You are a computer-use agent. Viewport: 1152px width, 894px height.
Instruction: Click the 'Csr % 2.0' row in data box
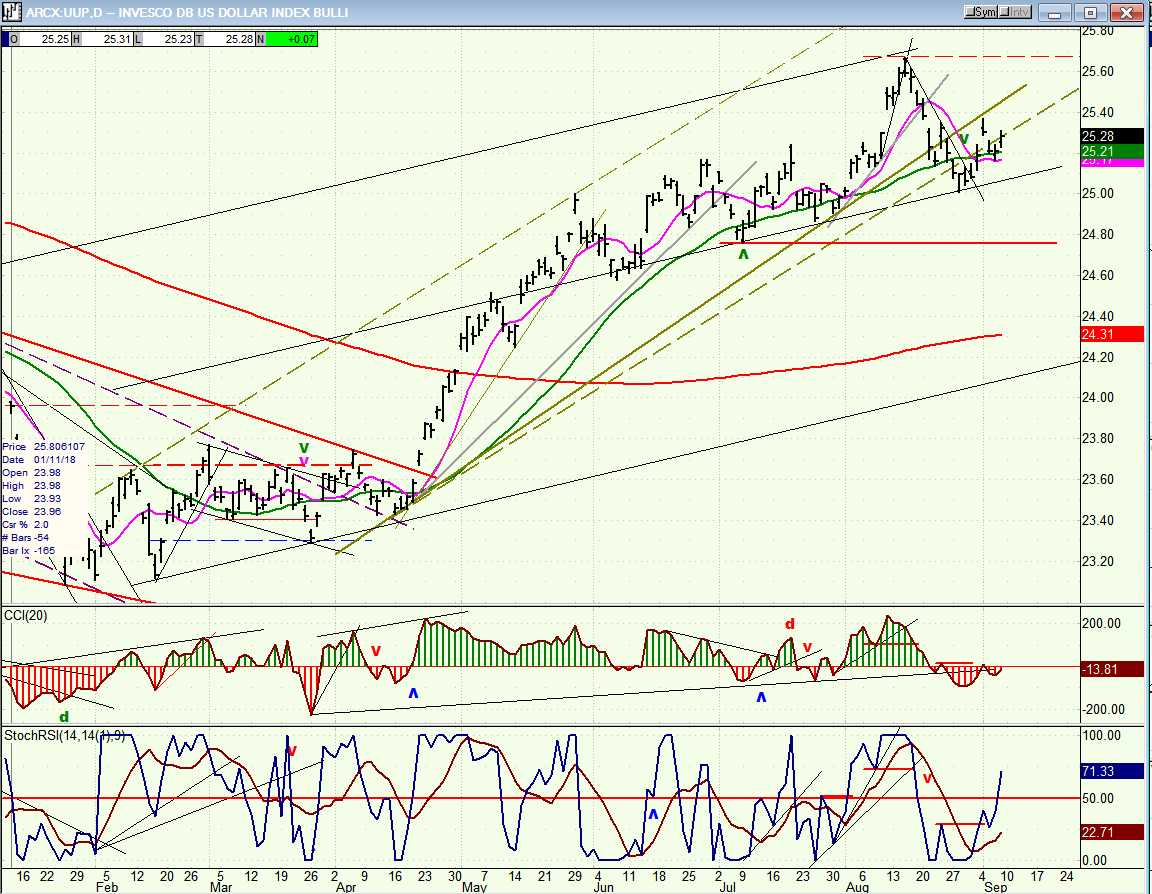pyautogui.click(x=26, y=524)
